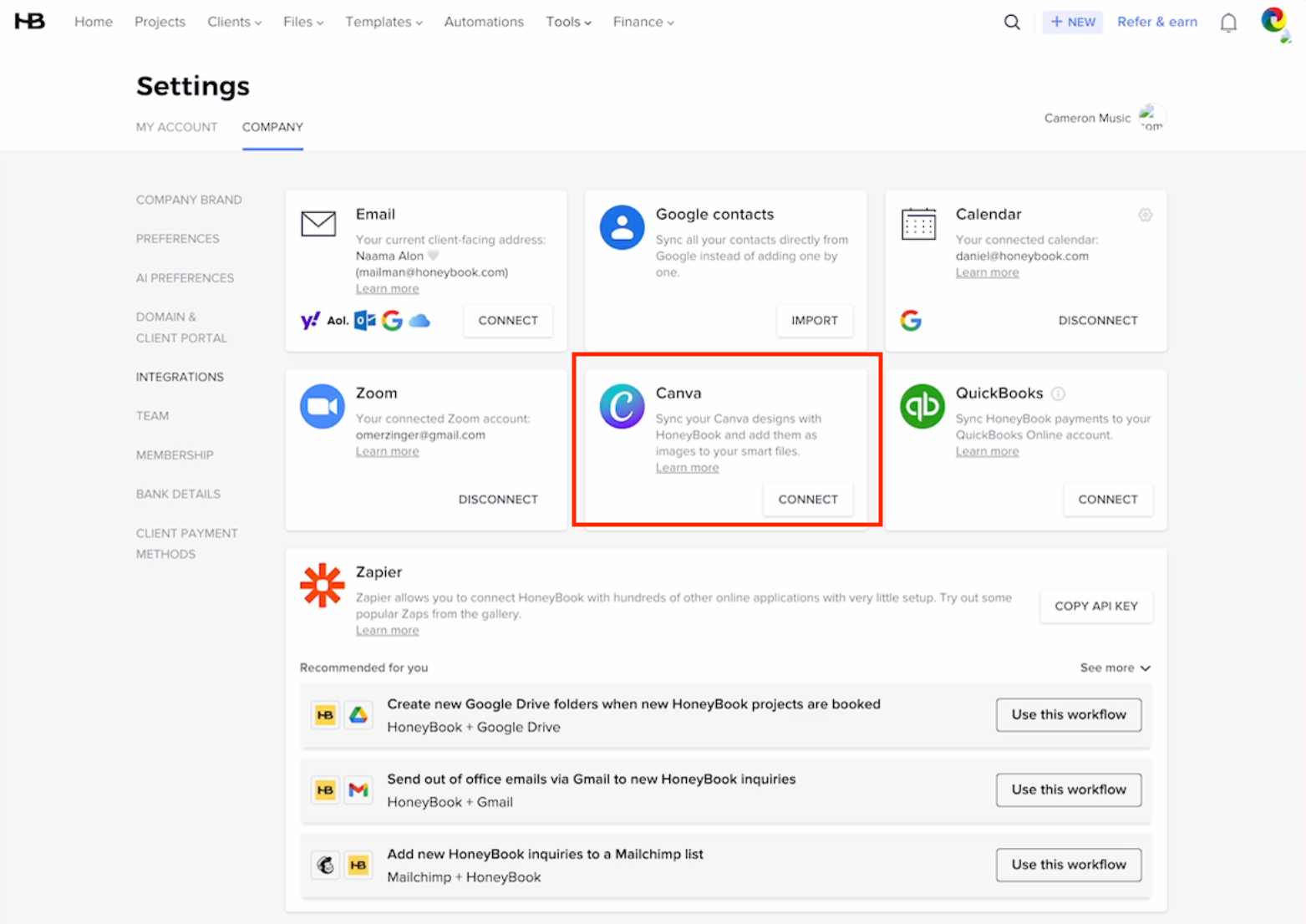Open Membership settings section
The width and height of the screenshot is (1306, 924).
[175, 455]
